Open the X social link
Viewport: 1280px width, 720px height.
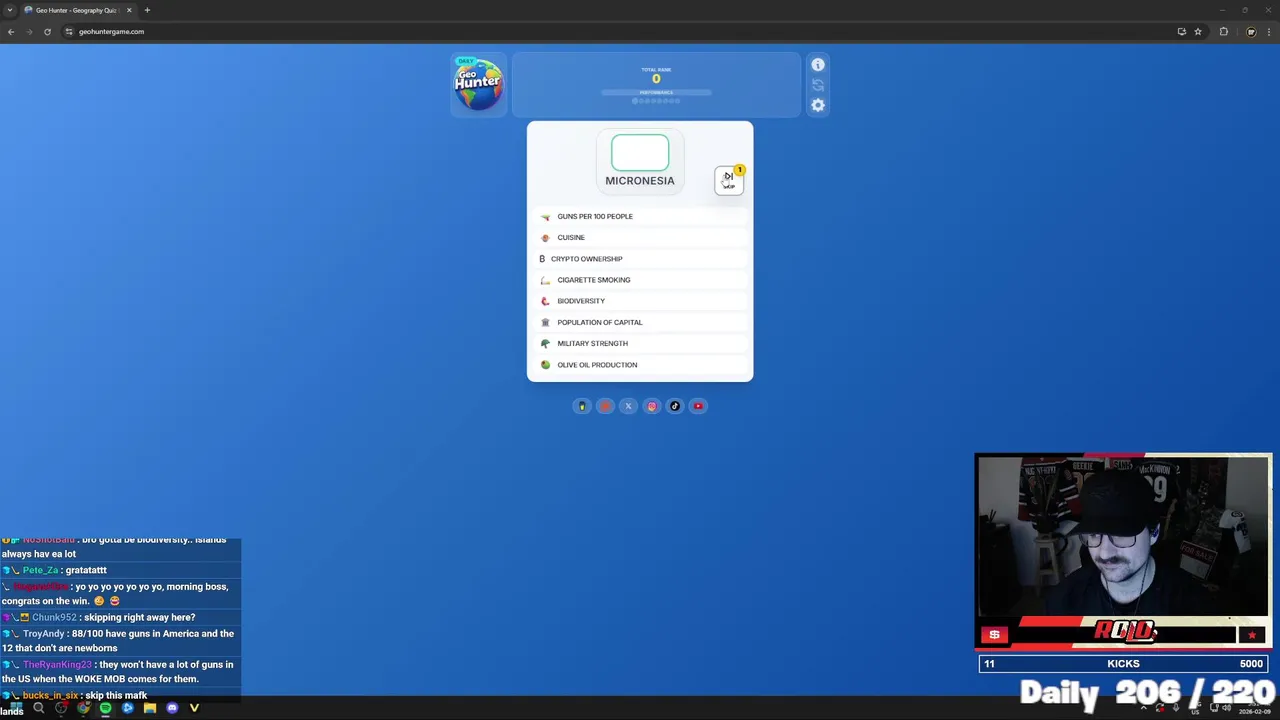[628, 406]
